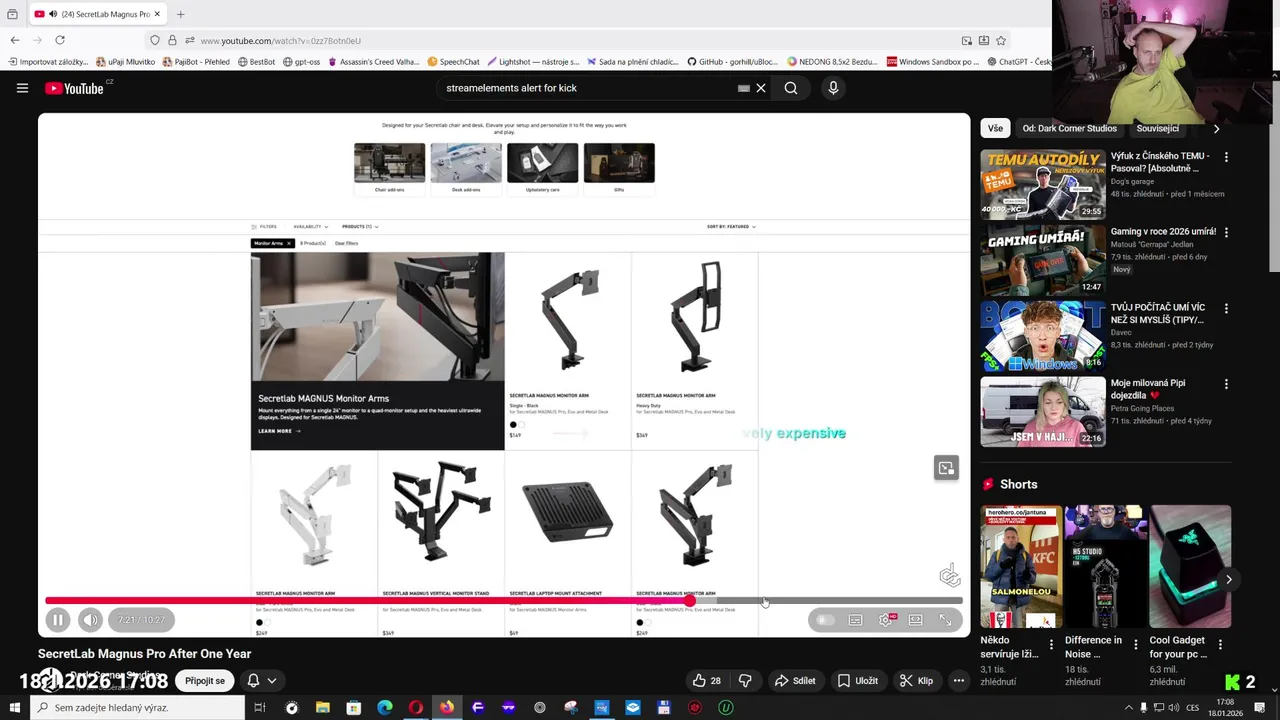Open the gpt-oss bookmark
The width and height of the screenshot is (1280, 720).
302,62
